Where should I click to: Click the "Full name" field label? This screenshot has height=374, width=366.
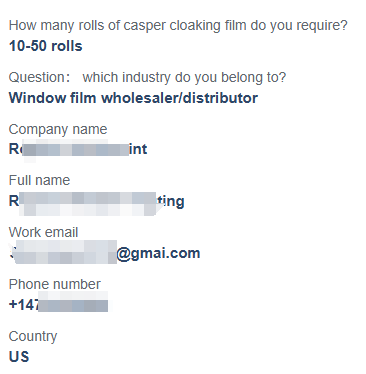click(x=39, y=180)
